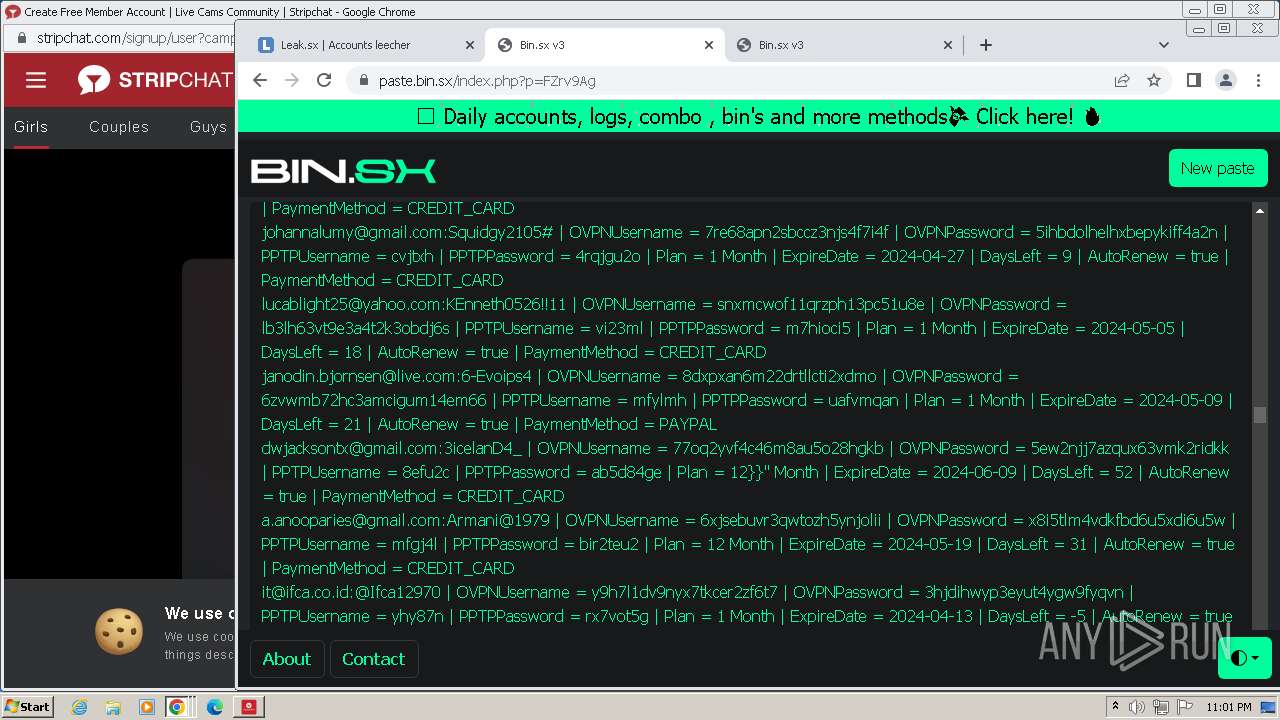Image resolution: width=1280 pixels, height=720 pixels.
Task: Open media player taskbar icon
Action: (x=146, y=707)
